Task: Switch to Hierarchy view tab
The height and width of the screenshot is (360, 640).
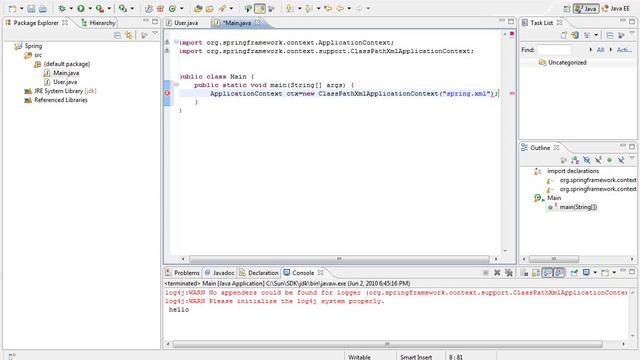Action: pyautogui.click(x=98, y=23)
